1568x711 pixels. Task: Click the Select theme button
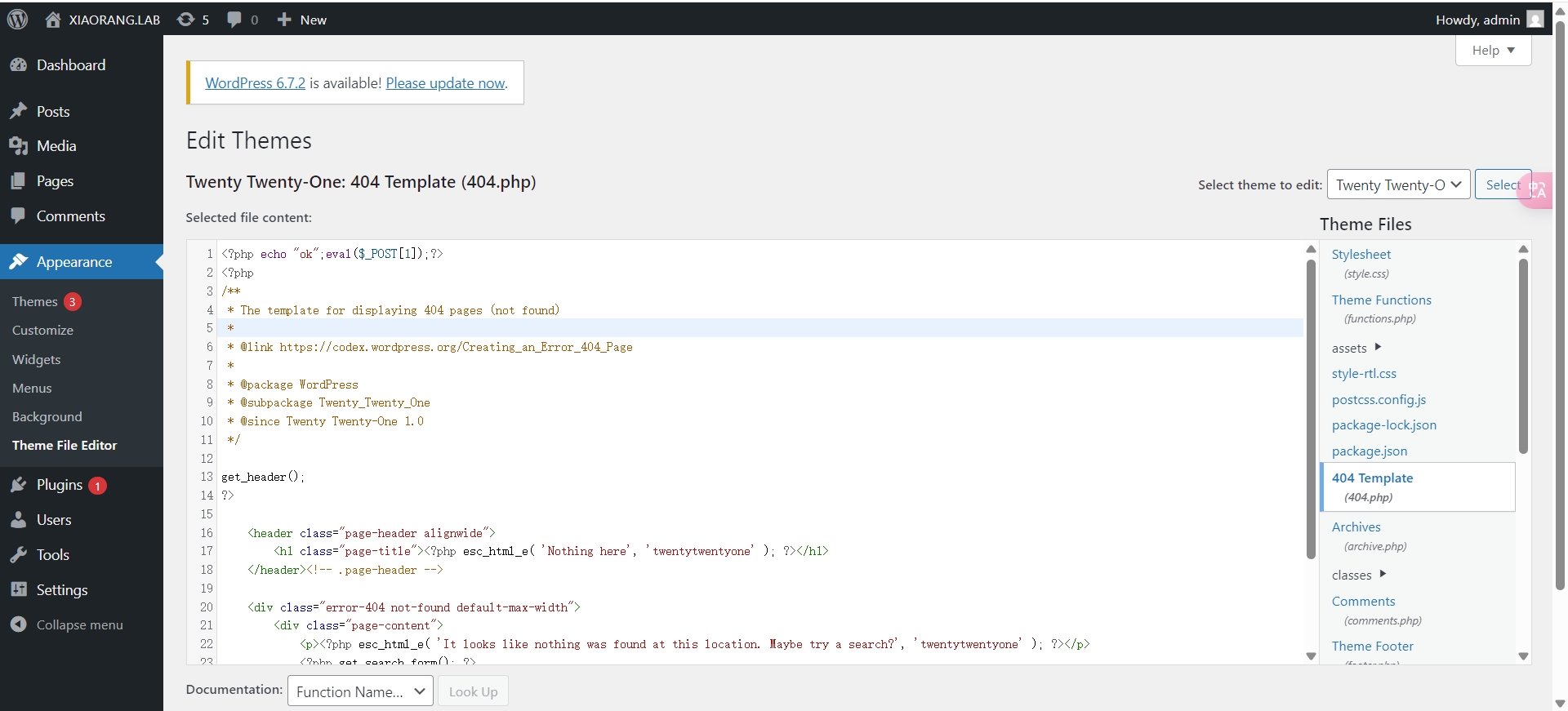tap(1503, 184)
